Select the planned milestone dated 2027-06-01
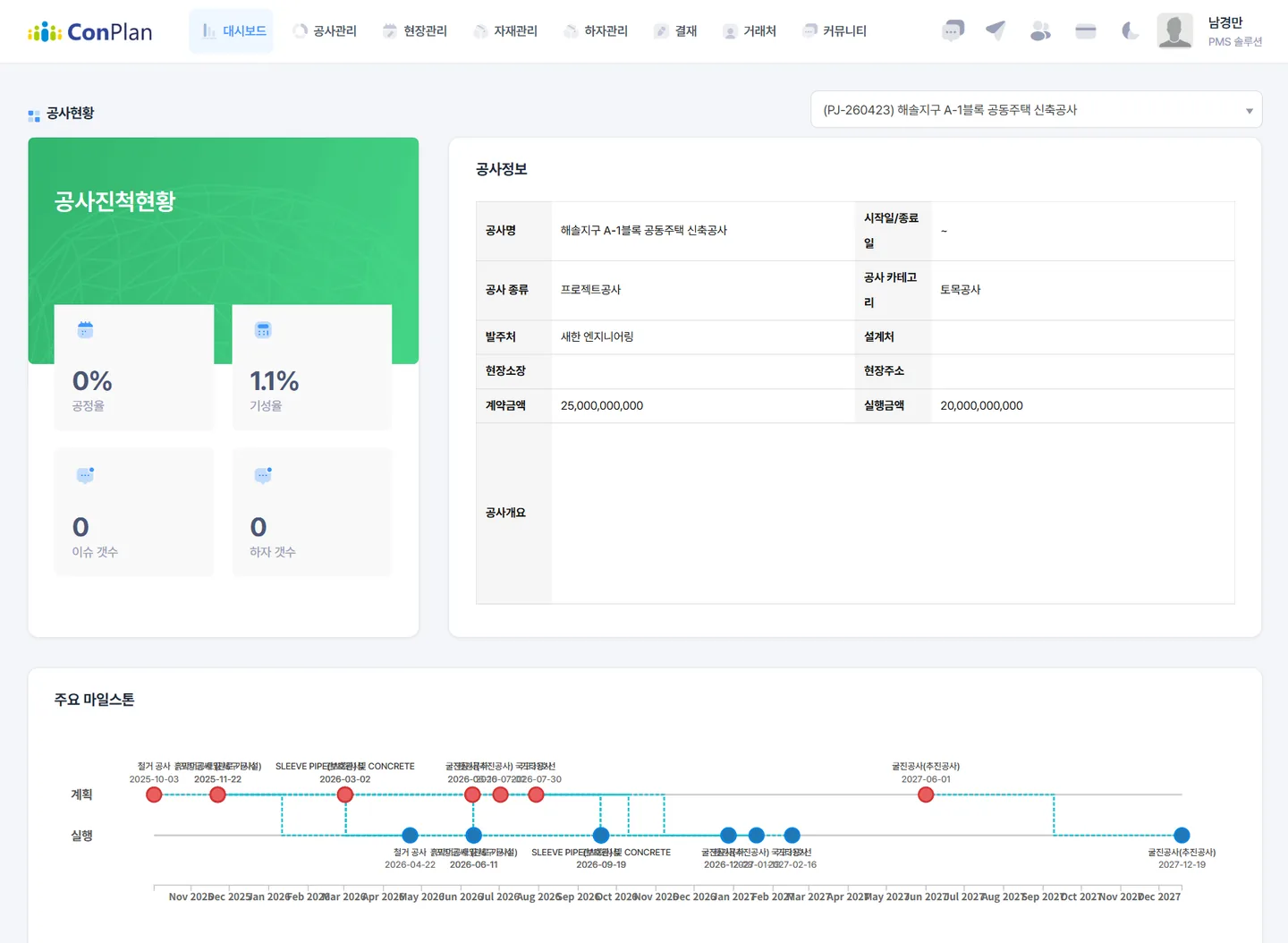 [x=926, y=794]
